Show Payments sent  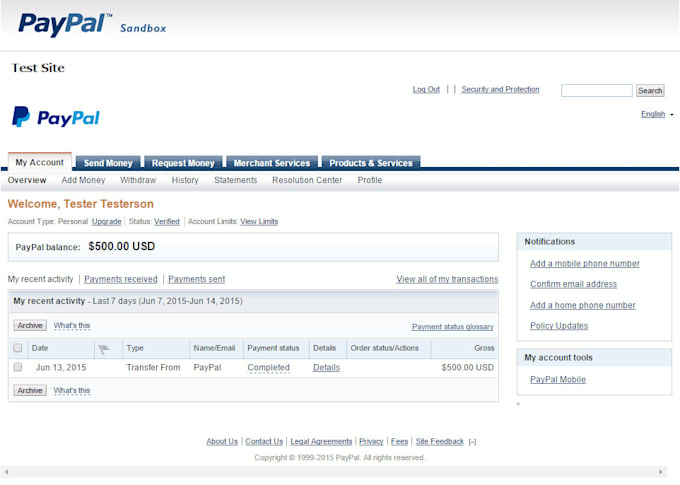196,279
